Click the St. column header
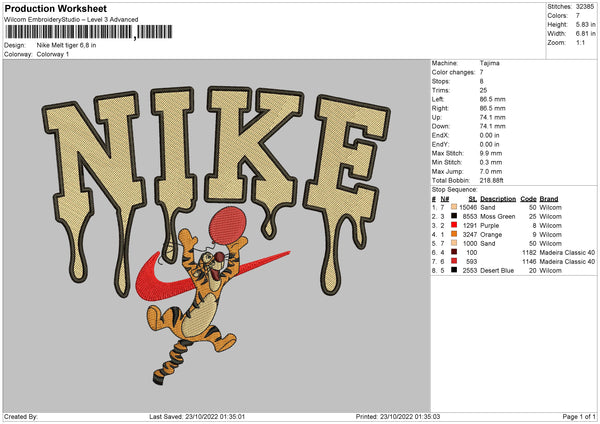The height and width of the screenshot is (424, 600). [473, 199]
